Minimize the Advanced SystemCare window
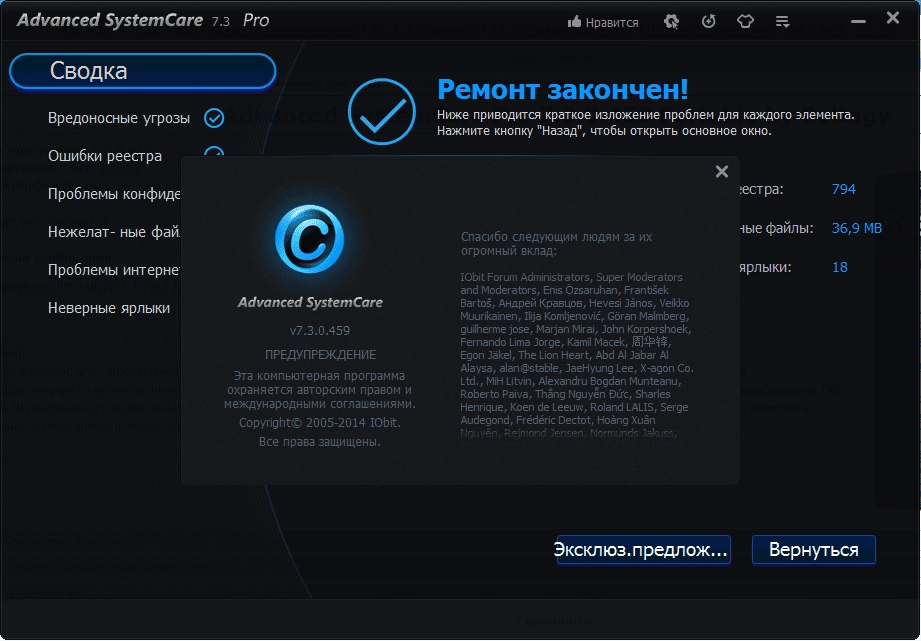Viewport: 921px width, 641px height. (858, 22)
